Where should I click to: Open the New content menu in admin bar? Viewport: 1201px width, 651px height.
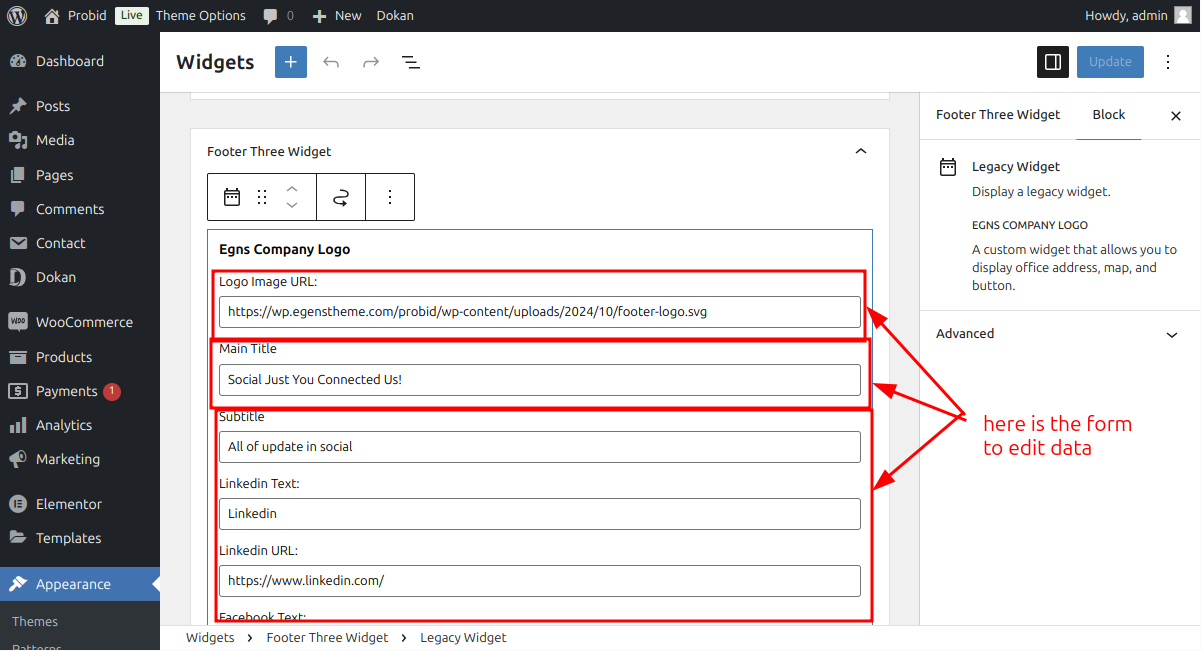(x=337, y=16)
